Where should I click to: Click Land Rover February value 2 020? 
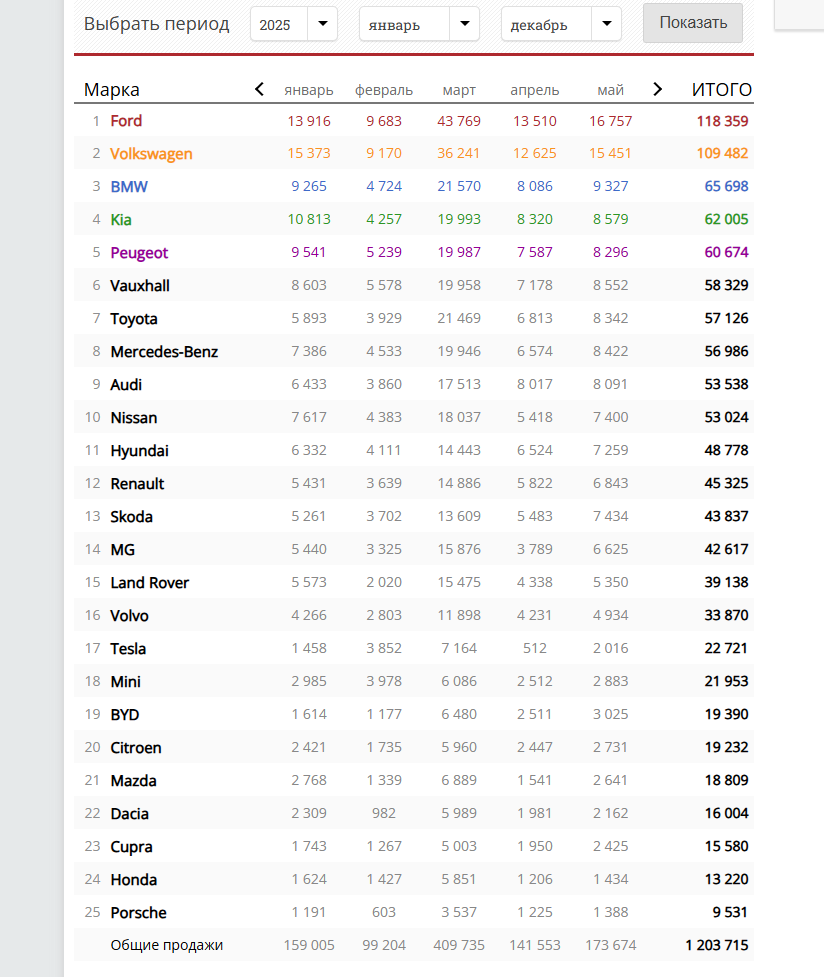coord(384,583)
